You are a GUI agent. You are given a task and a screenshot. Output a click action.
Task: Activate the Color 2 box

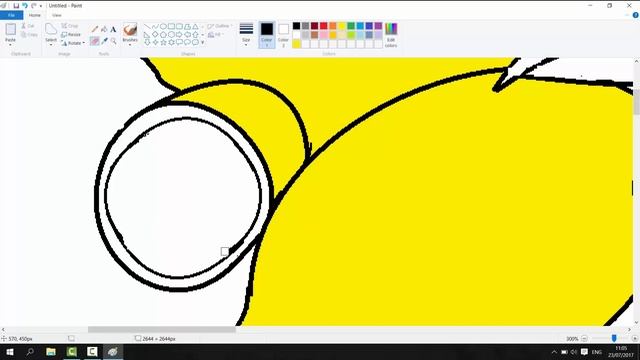(283, 34)
